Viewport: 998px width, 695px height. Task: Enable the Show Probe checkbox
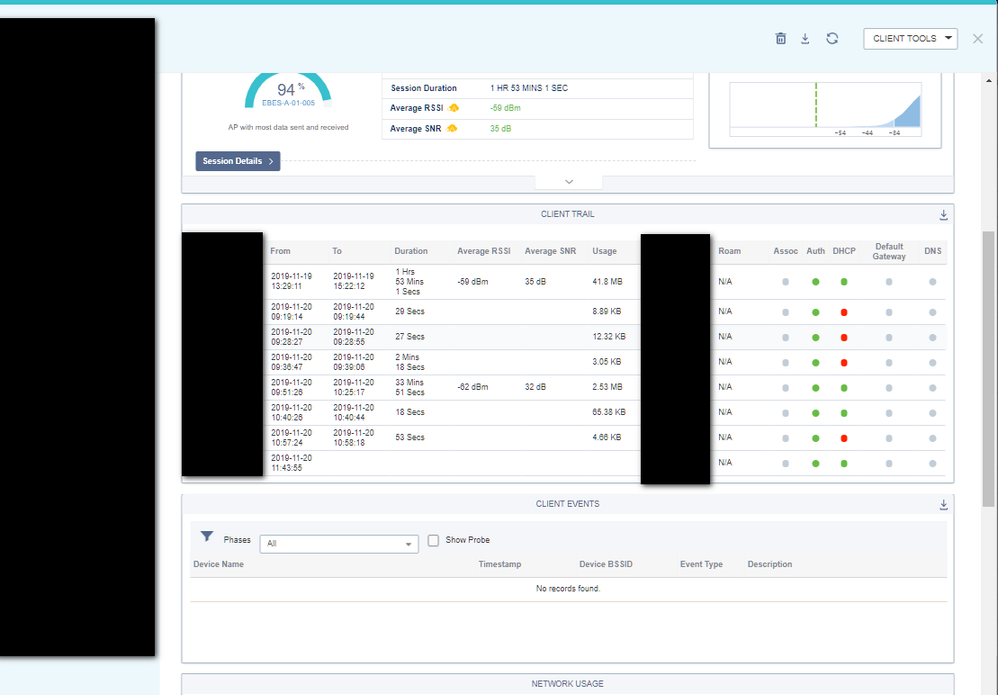(433, 540)
